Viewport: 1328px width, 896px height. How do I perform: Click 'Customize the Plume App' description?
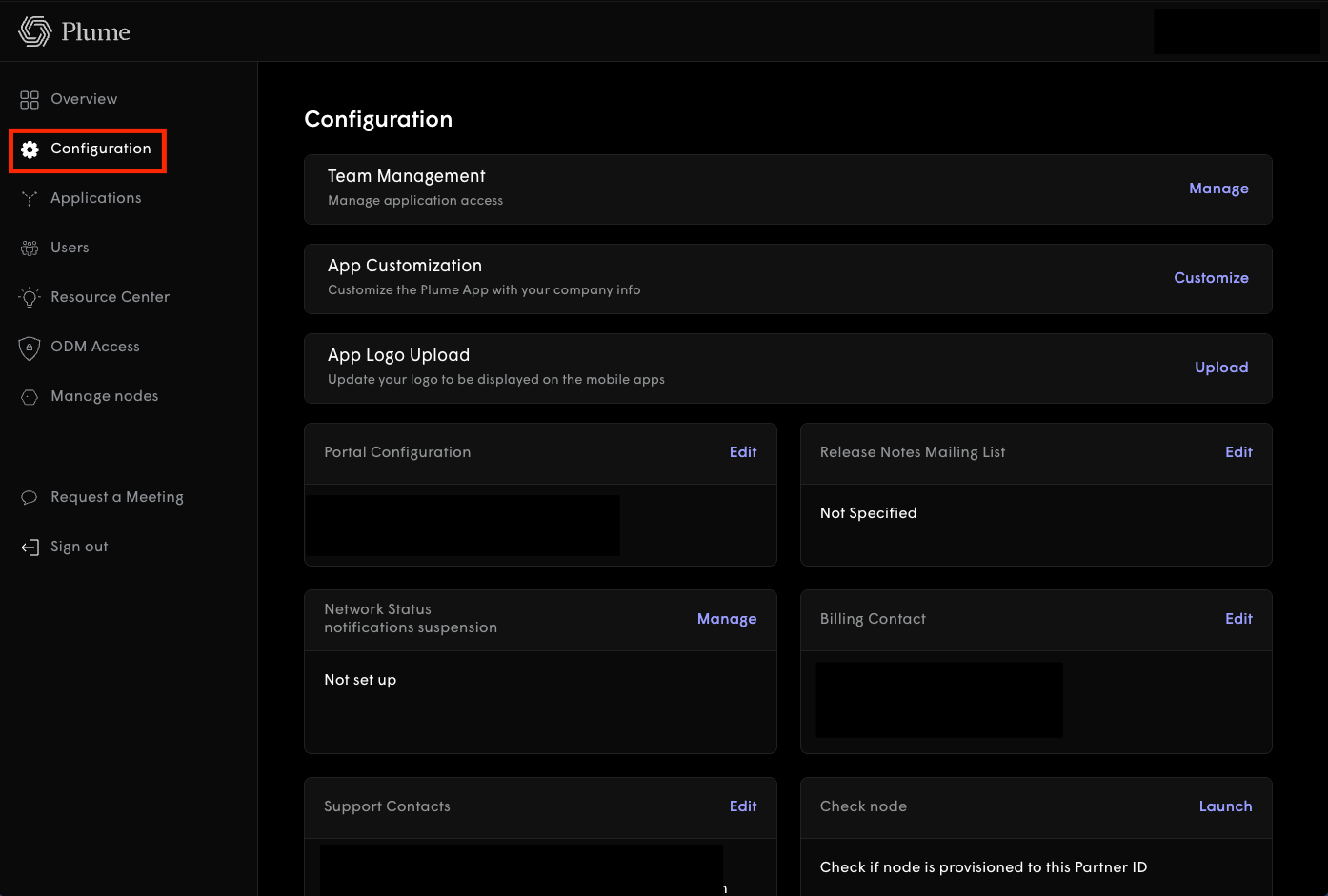(x=484, y=290)
